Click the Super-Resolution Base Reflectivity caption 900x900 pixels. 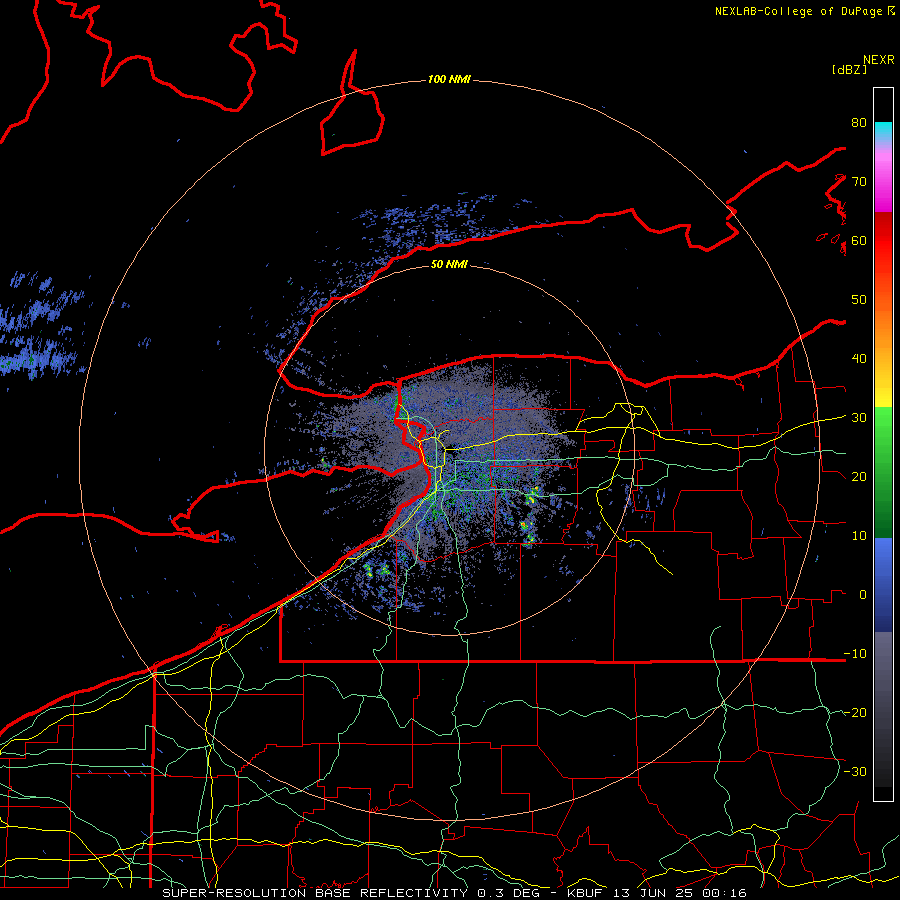pos(315,893)
